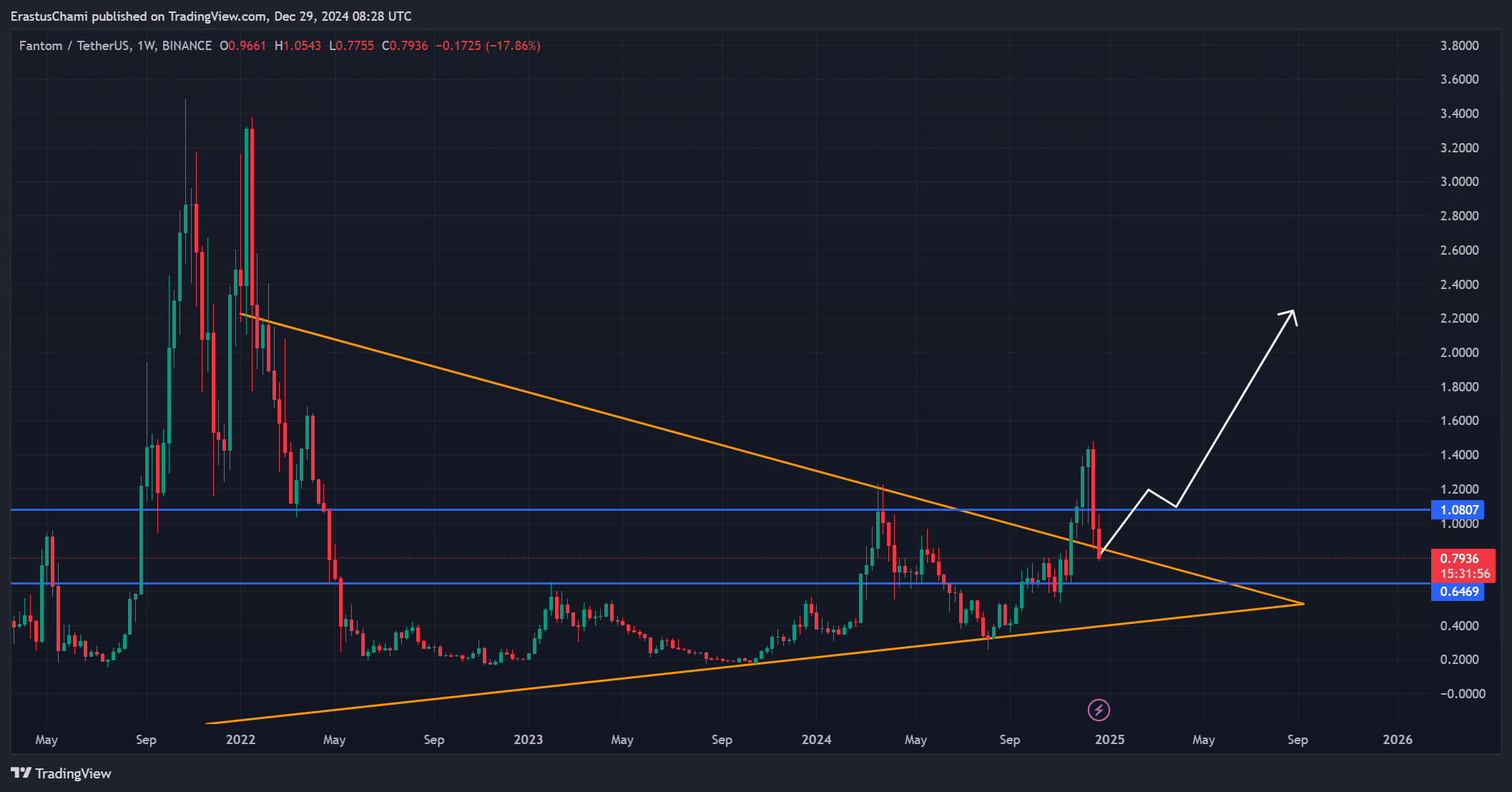This screenshot has width=1512, height=792.
Task: Click the TradingView logo at bottom left
Action: 62,773
